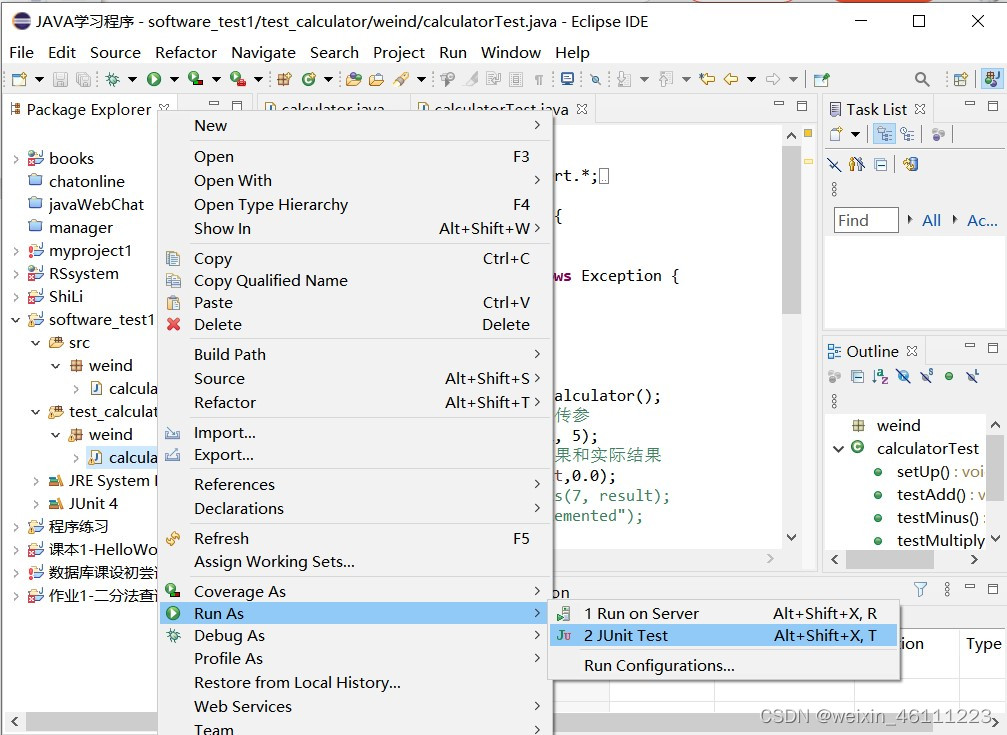Collapse calculatorTest class in Outline
The height and width of the screenshot is (735, 1007).
[838, 449]
